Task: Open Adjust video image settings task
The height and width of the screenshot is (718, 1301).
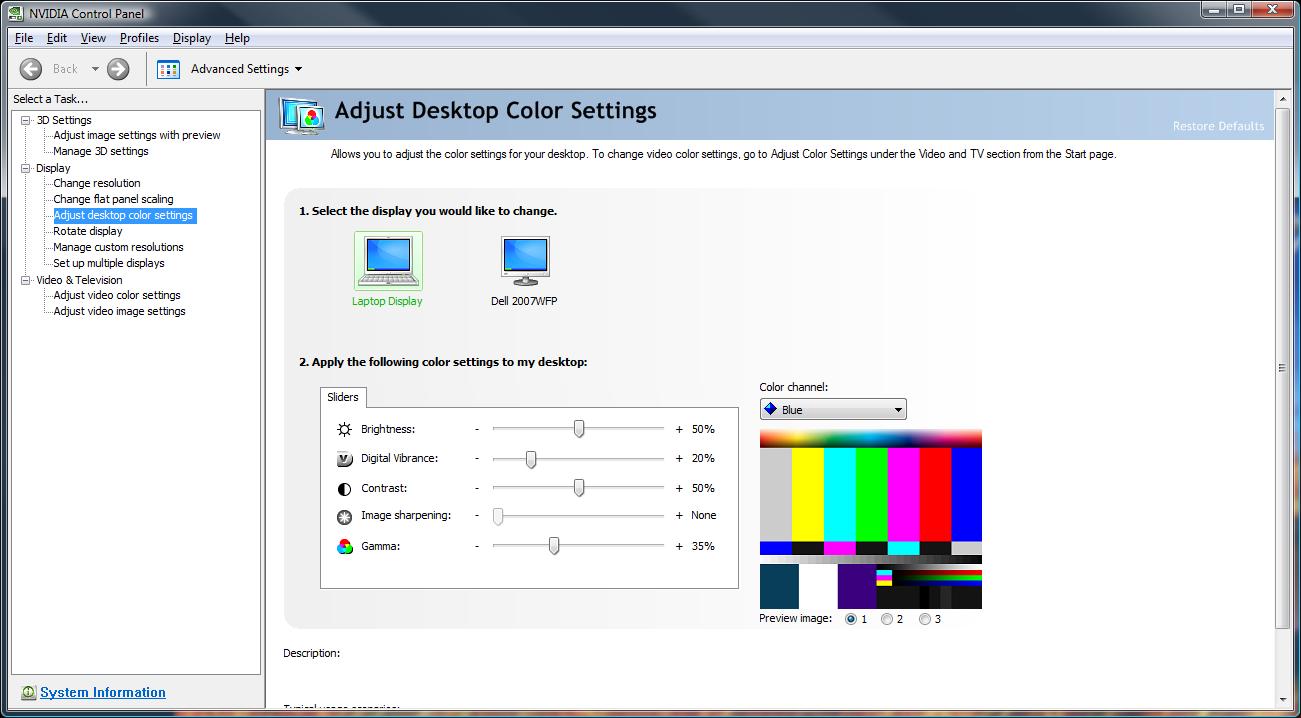Action: tap(119, 311)
